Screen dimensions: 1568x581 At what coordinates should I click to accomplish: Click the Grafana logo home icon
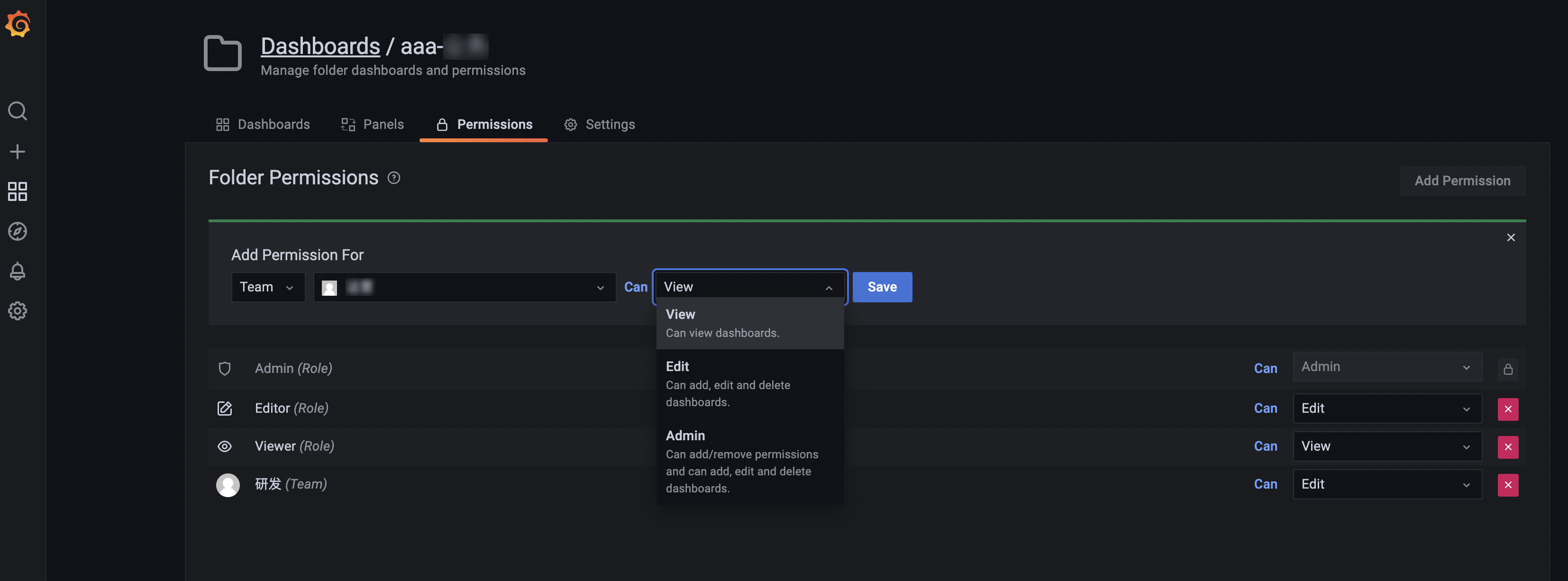click(x=18, y=24)
